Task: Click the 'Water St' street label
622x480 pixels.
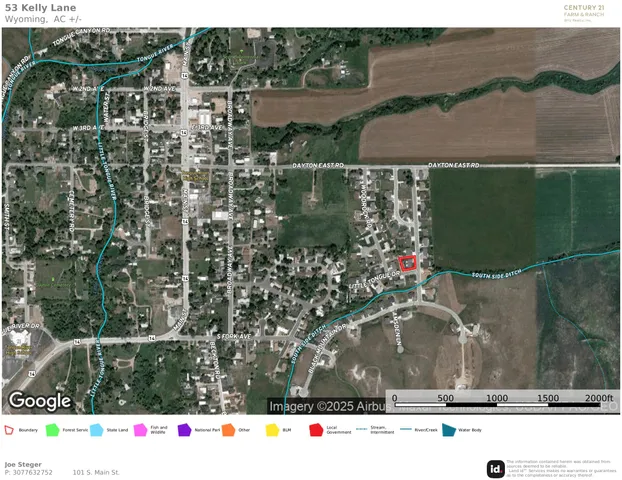Action: (106, 107)
